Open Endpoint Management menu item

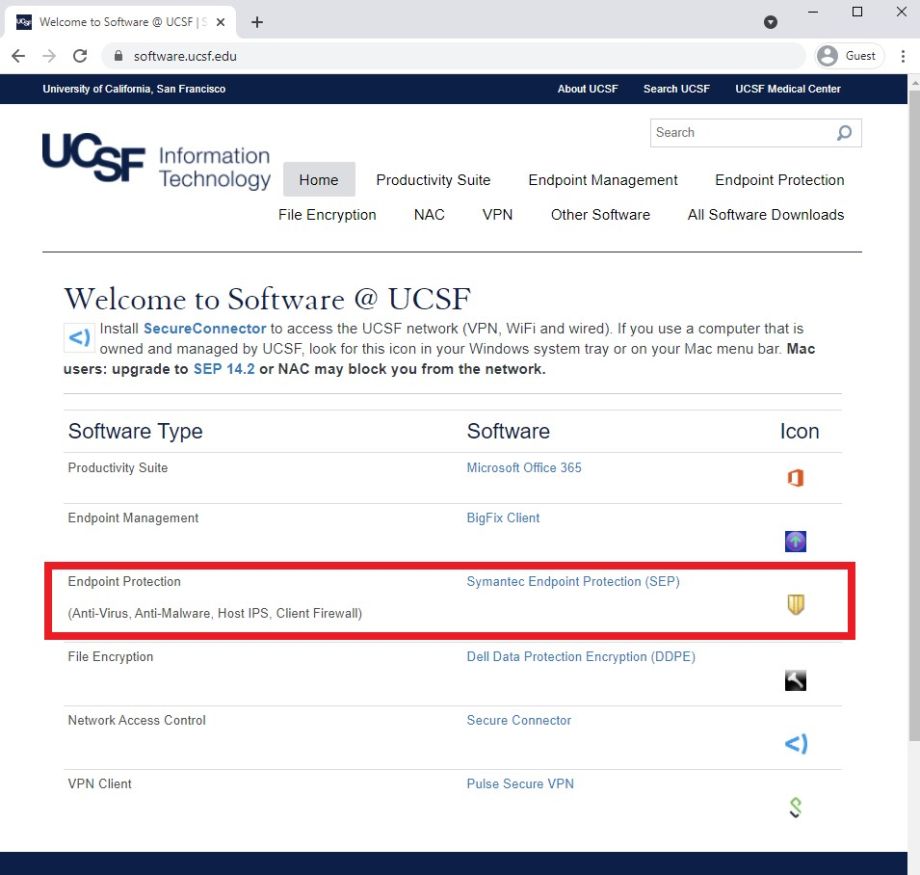(x=603, y=180)
